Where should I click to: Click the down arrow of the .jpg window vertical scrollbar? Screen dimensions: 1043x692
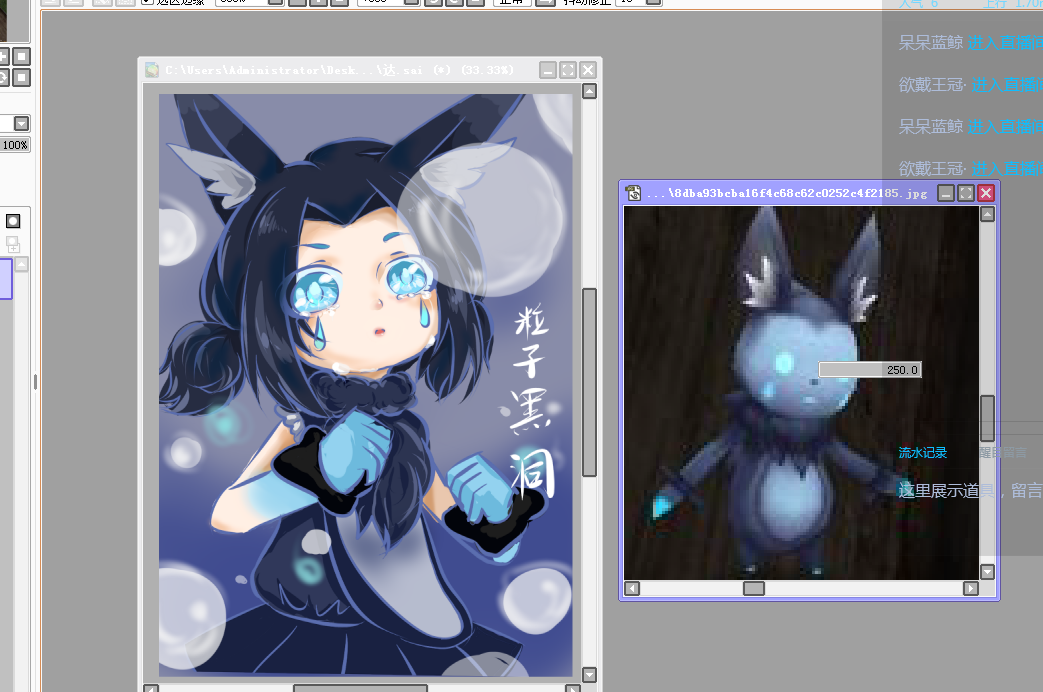pos(988,572)
